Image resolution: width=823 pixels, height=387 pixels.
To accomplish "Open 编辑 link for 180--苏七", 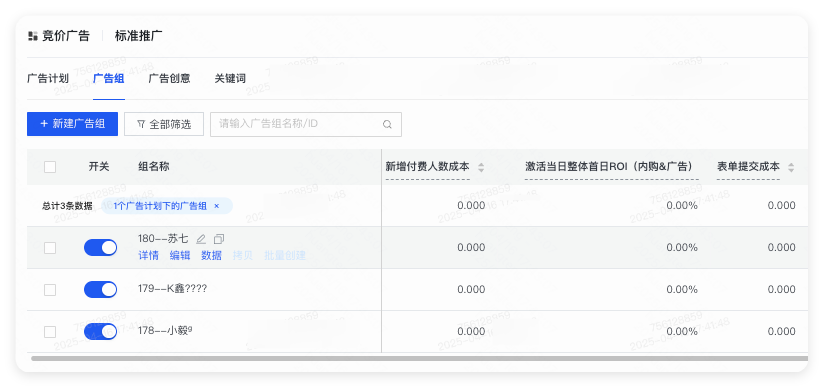I will [180, 256].
